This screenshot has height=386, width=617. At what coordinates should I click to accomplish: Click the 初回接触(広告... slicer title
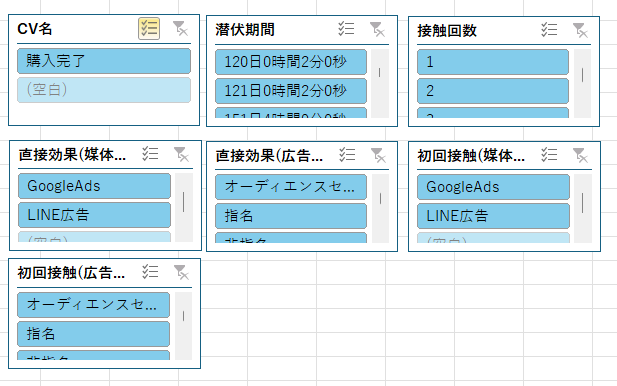coord(71,273)
